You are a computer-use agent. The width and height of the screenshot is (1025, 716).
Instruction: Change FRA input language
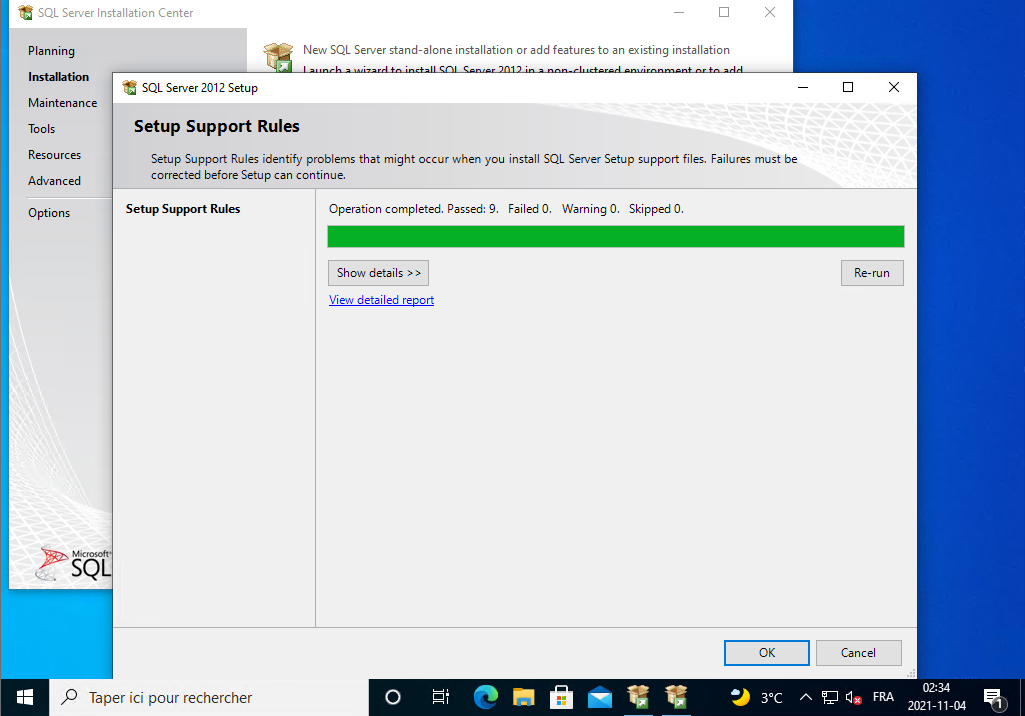[883, 697]
